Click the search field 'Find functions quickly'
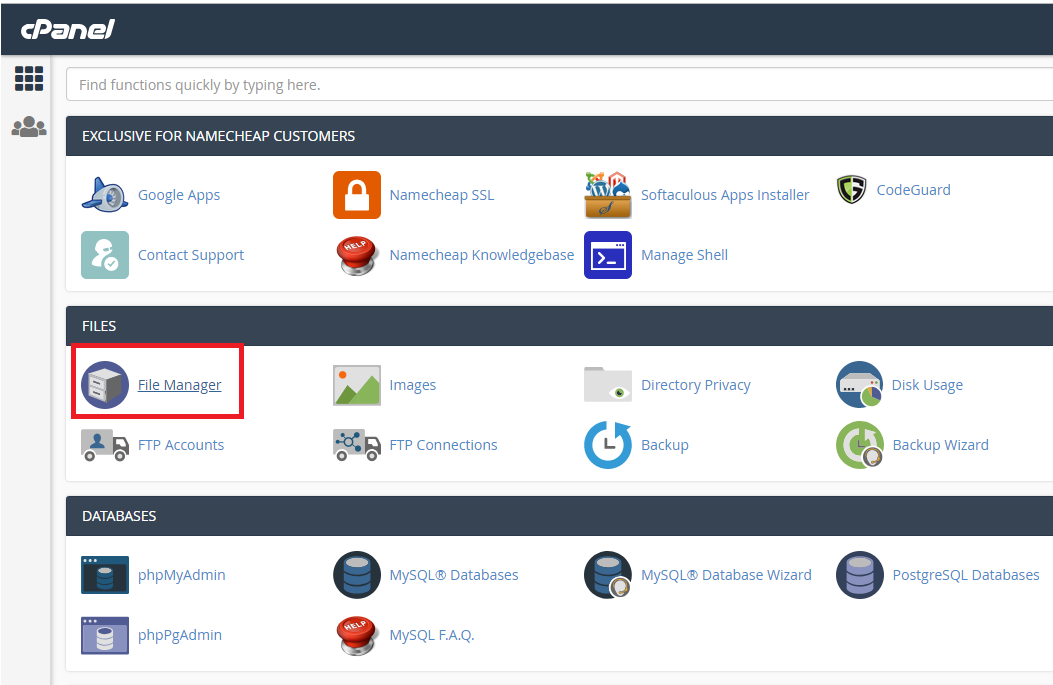Image resolution: width=1053 pixels, height=685 pixels. (559, 85)
